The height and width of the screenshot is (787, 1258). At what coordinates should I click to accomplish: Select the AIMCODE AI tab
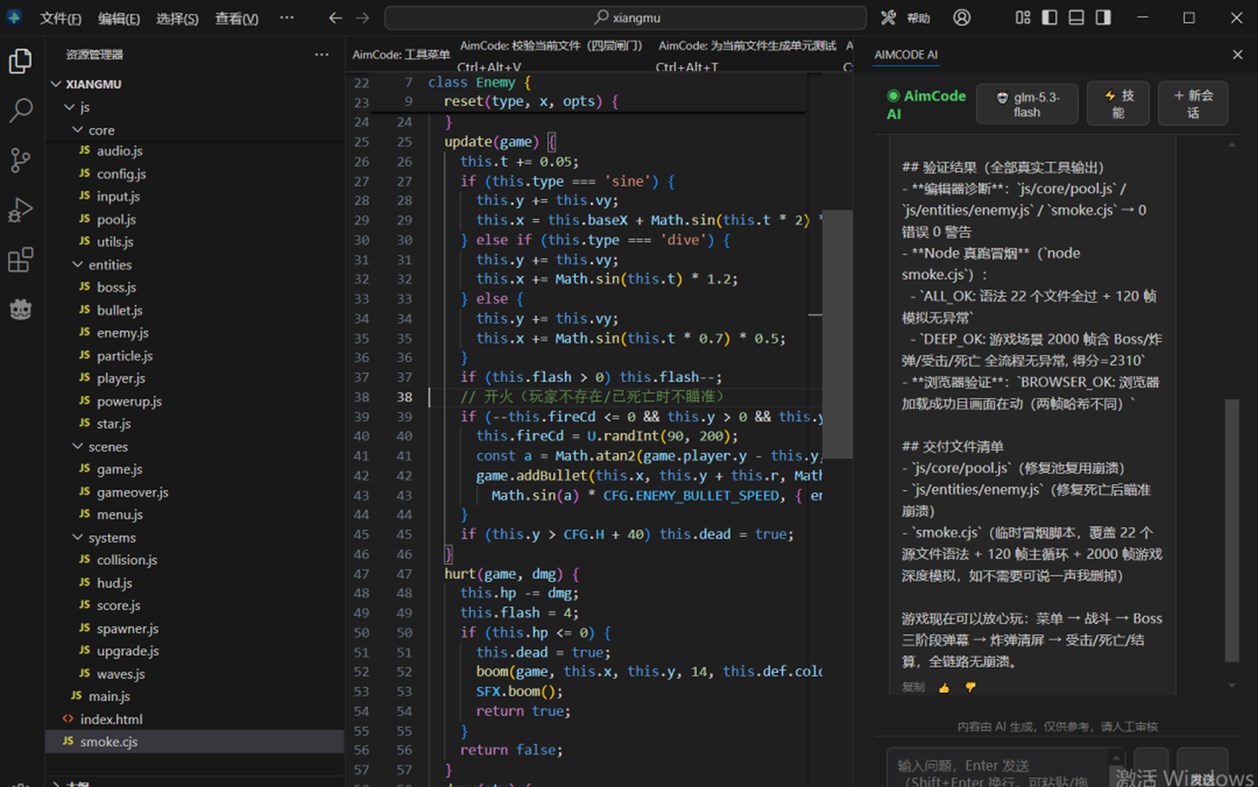[x=906, y=55]
